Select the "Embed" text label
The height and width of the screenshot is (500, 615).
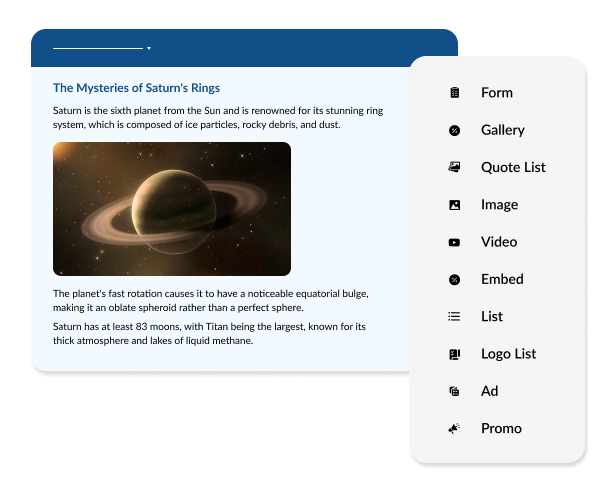click(502, 279)
